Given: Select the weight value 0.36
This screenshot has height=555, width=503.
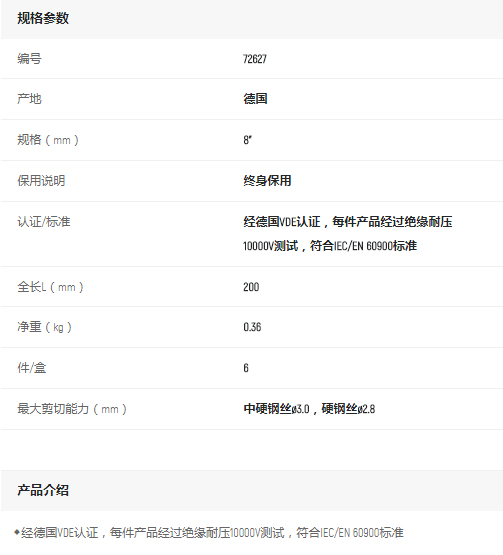Looking at the screenshot, I should pyautogui.click(x=252, y=327).
